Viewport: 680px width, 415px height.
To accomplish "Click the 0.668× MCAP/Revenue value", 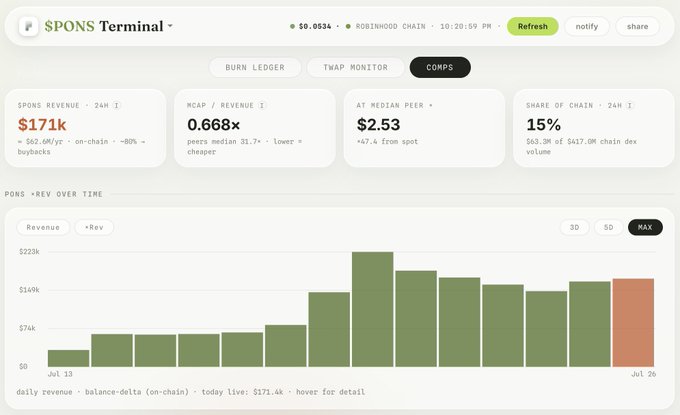I will click(x=214, y=125).
